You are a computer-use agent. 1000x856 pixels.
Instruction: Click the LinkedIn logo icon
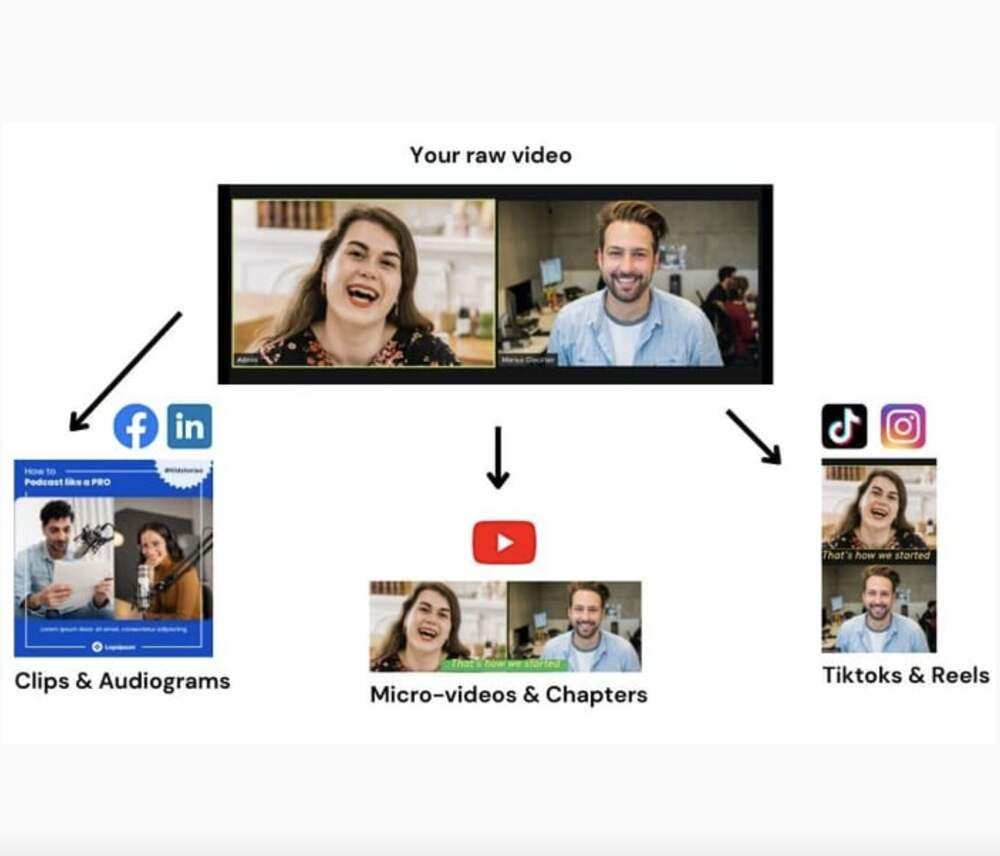click(x=189, y=426)
